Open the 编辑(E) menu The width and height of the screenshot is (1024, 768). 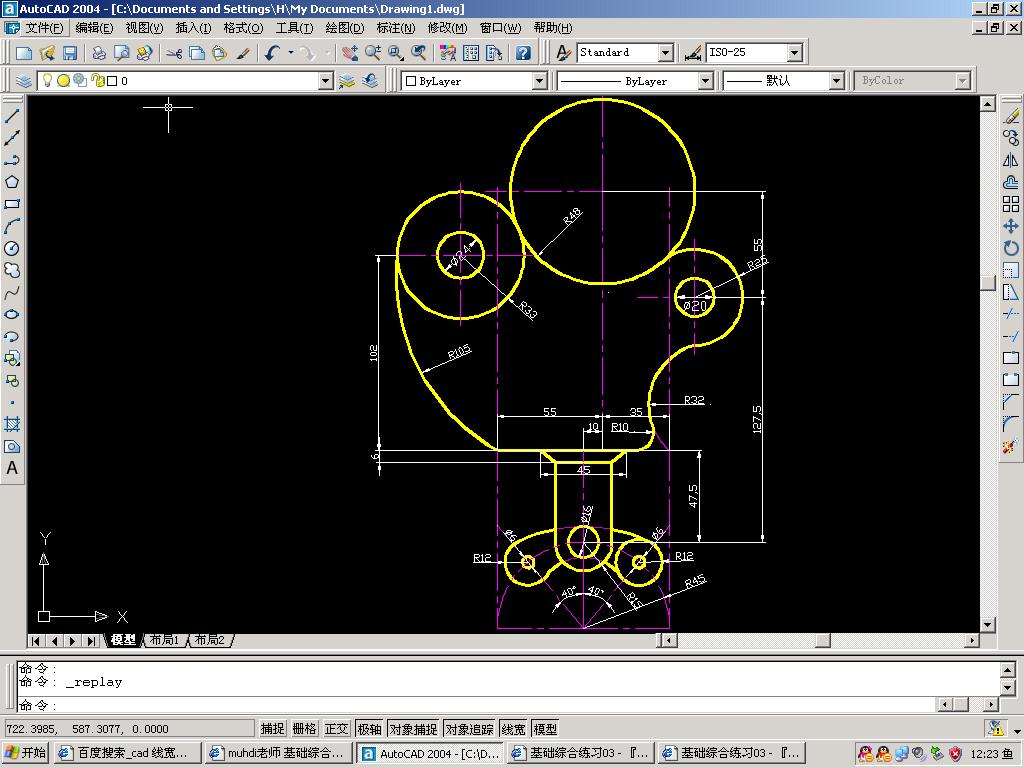[94, 27]
